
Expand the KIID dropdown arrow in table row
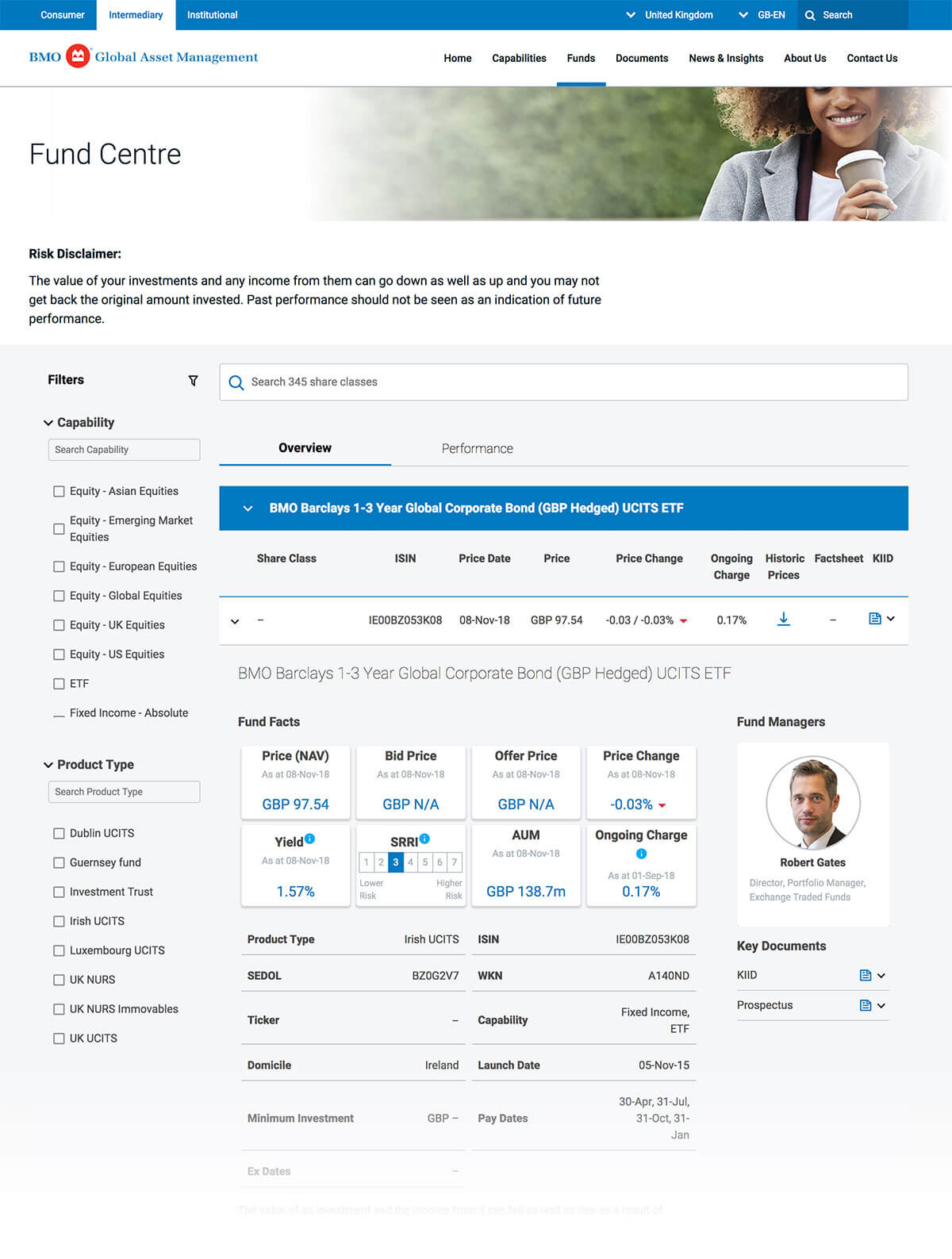point(891,619)
